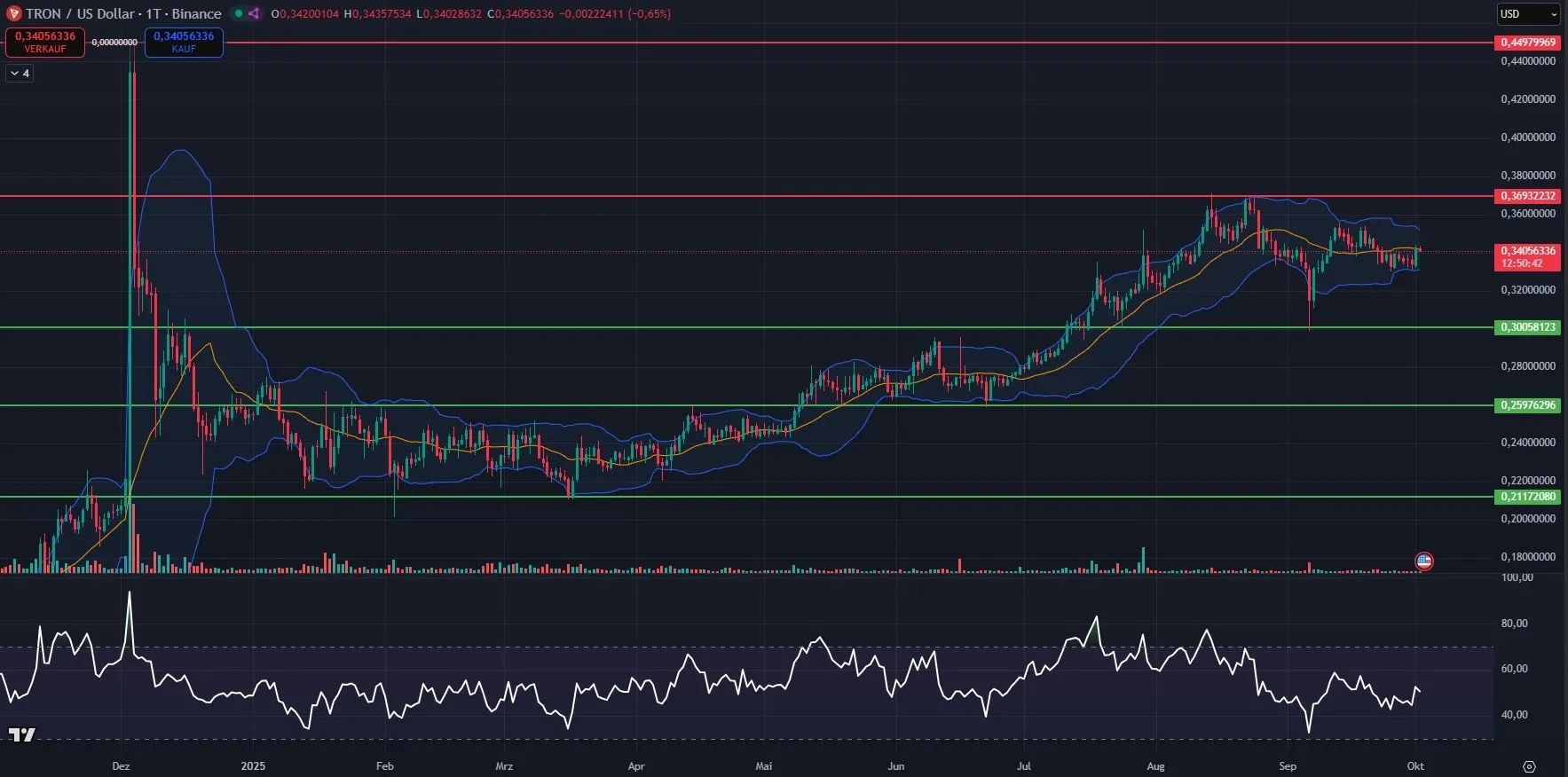Select the green 0,21172080 support level label
This screenshot has width=1568, height=777.
(x=1528, y=497)
